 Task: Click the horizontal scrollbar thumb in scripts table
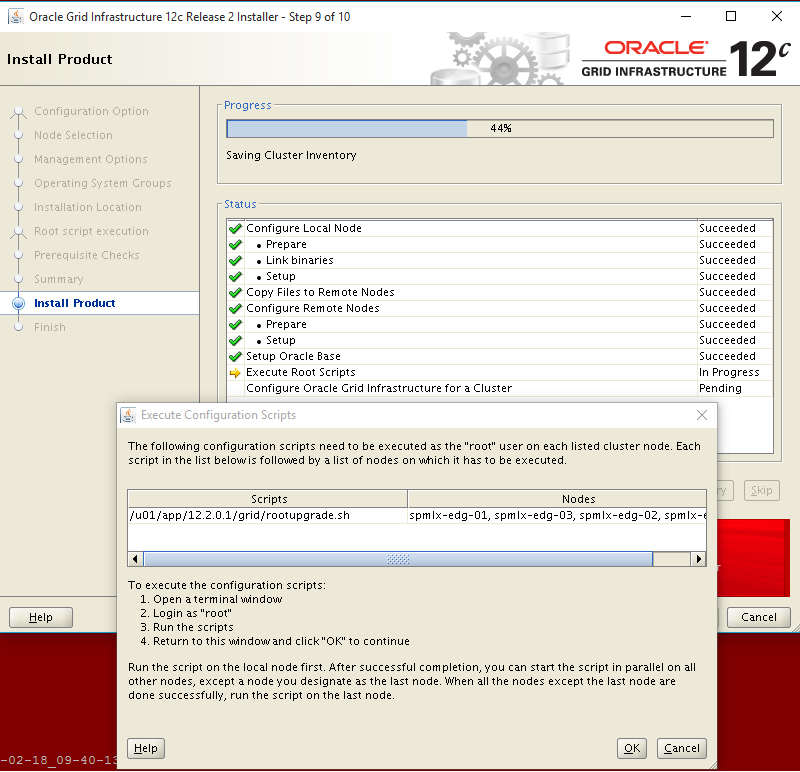pos(398,559)
